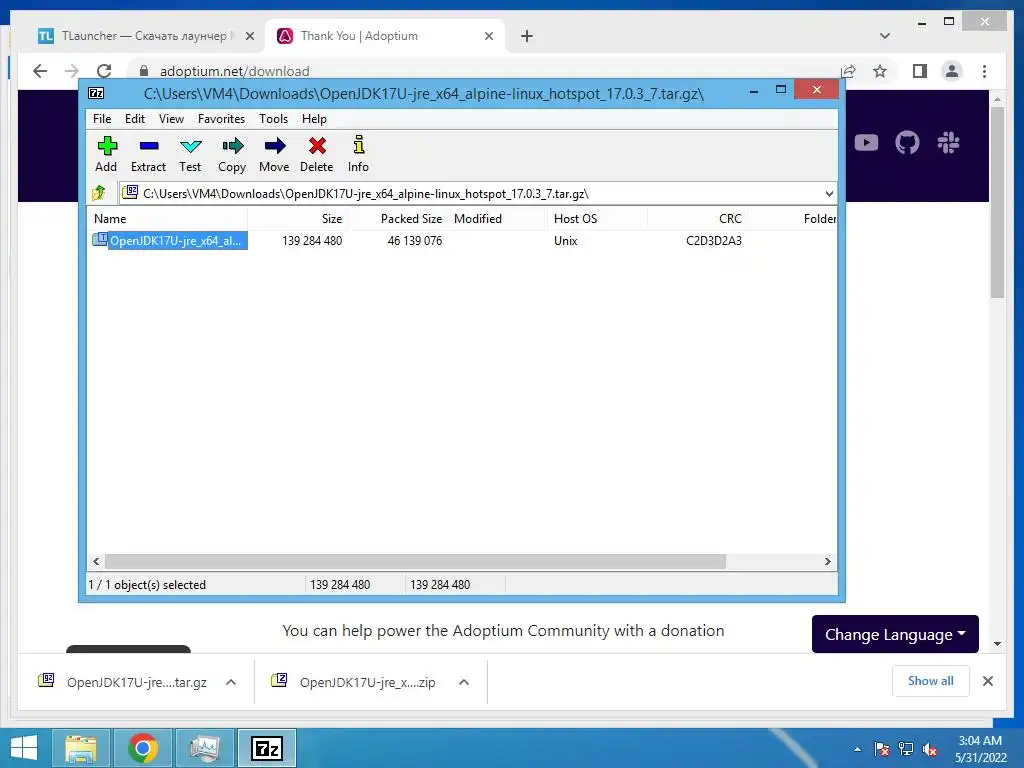Open a new Chrome tab
Screen dimensions: 1024x768
[x=526, y=36]
